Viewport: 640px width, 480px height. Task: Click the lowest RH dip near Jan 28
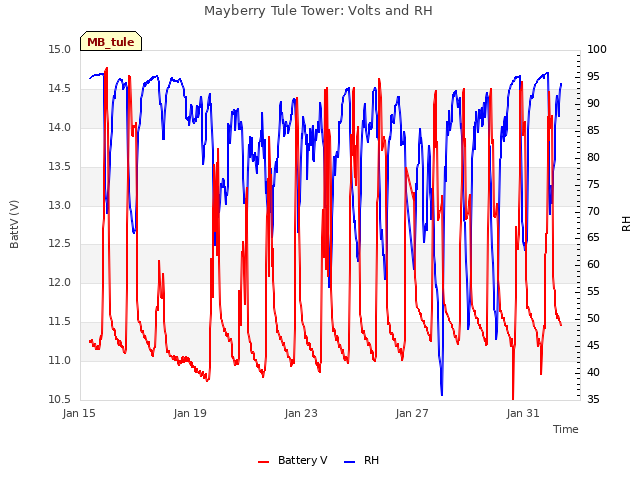442,393
